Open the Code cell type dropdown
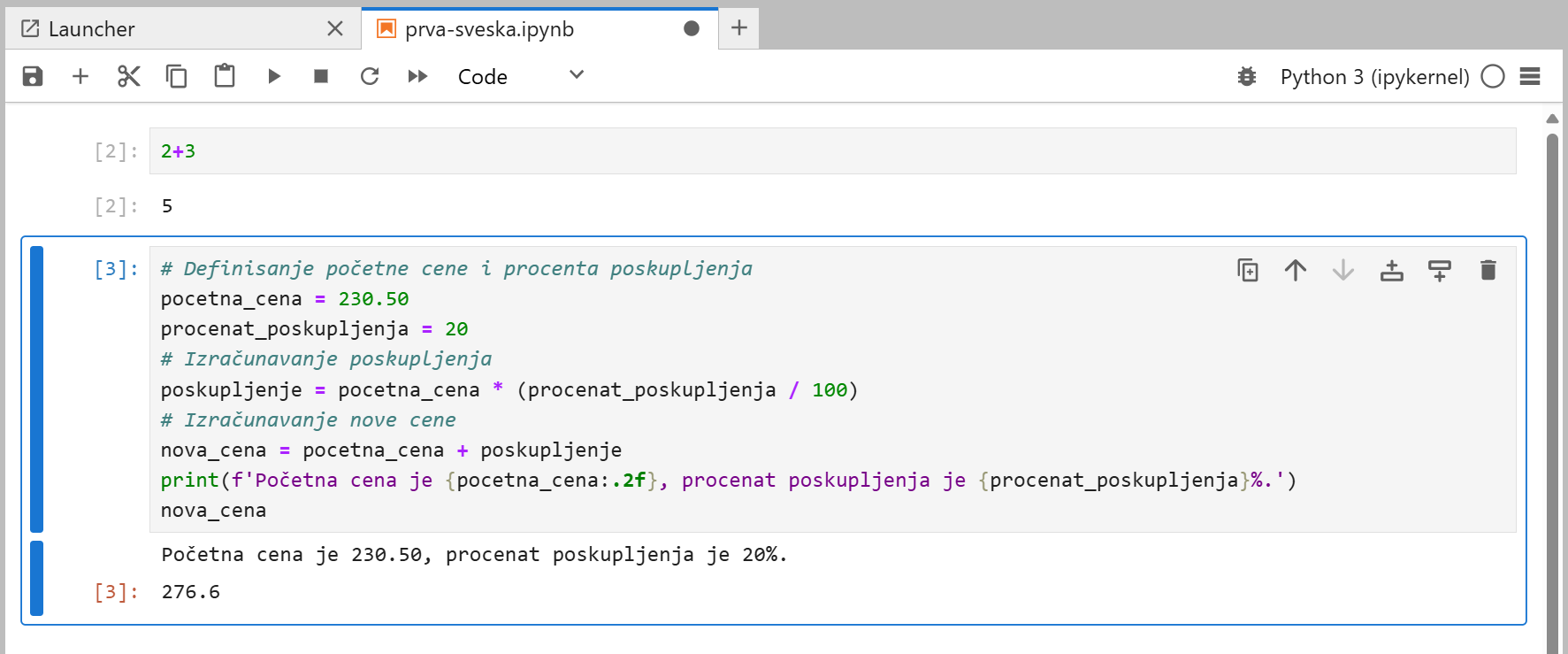The height and width of the screenshot is (654, 1568). [521, 76]
